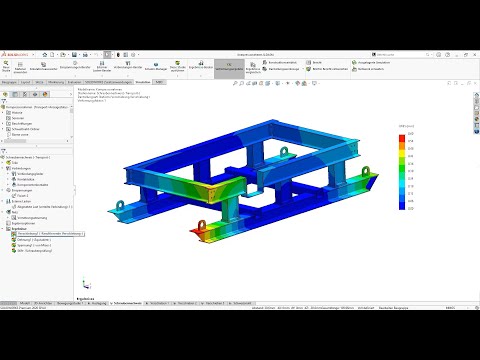Click the ConfigurationManager tab icon

click(x=25, y=94)
